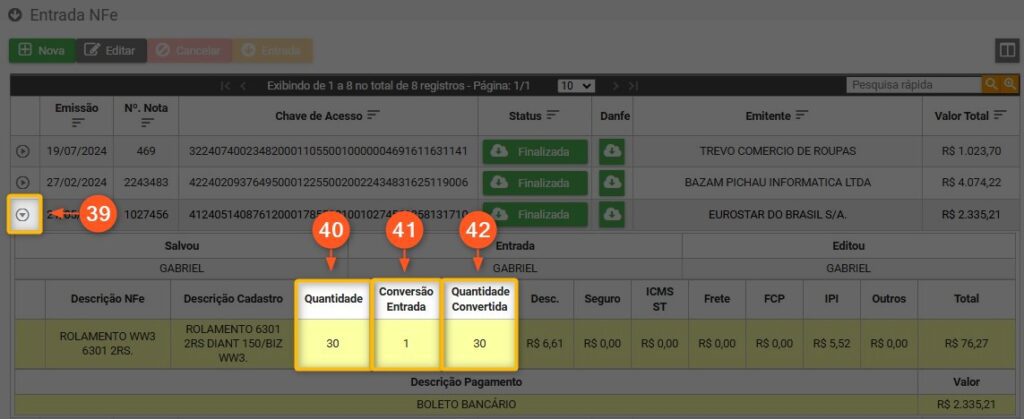Image resolution: width=1024 pixels, height=419 pixels.
Task: Open the advanced search zoom icon
Action: click(1009, 85)
